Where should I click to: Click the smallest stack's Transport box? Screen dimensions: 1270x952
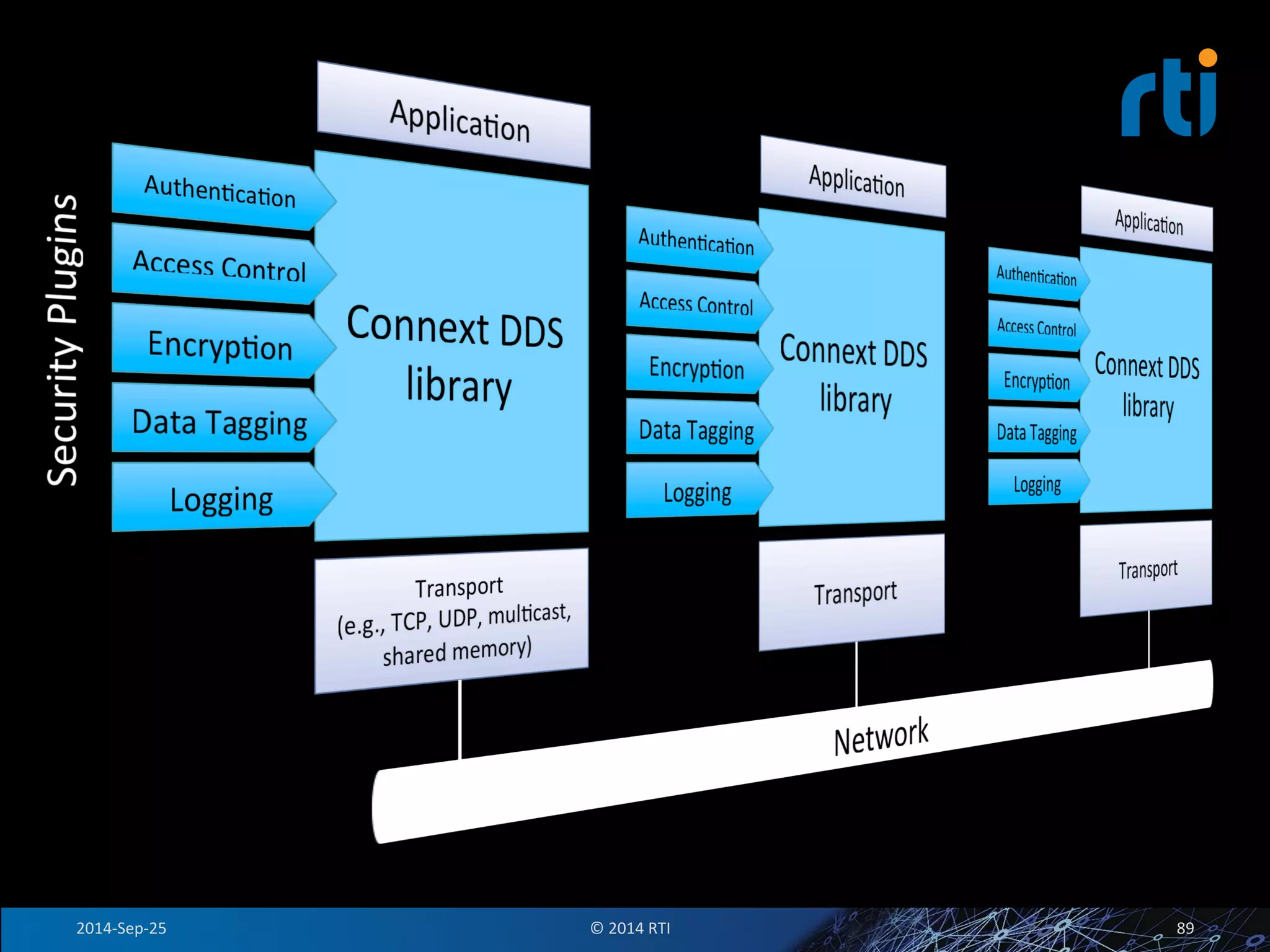click(x=1147, y=569)
